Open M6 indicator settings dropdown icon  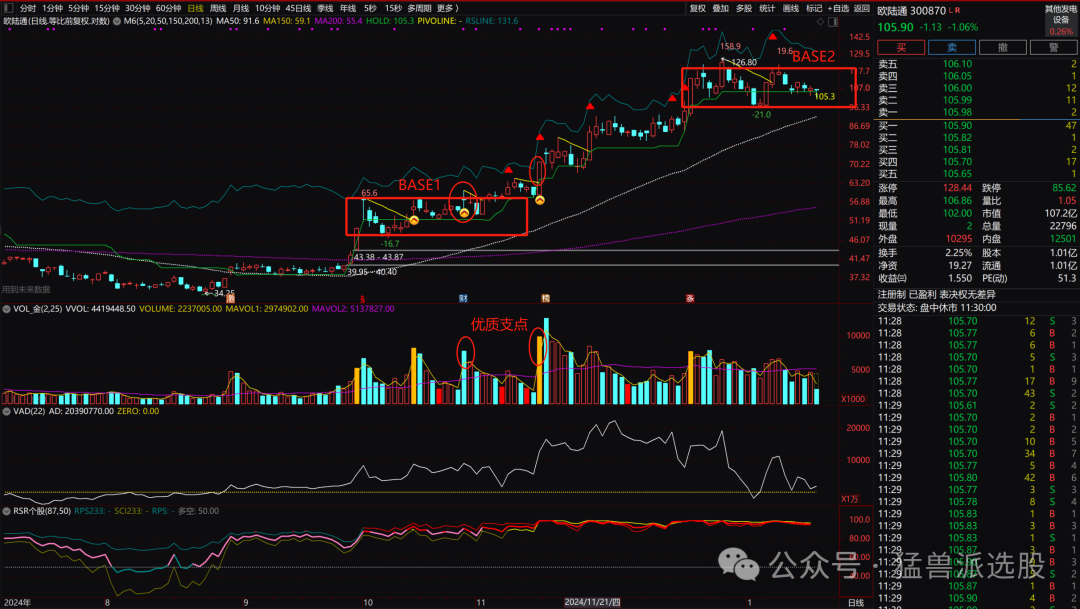click(x=117, y=21)
